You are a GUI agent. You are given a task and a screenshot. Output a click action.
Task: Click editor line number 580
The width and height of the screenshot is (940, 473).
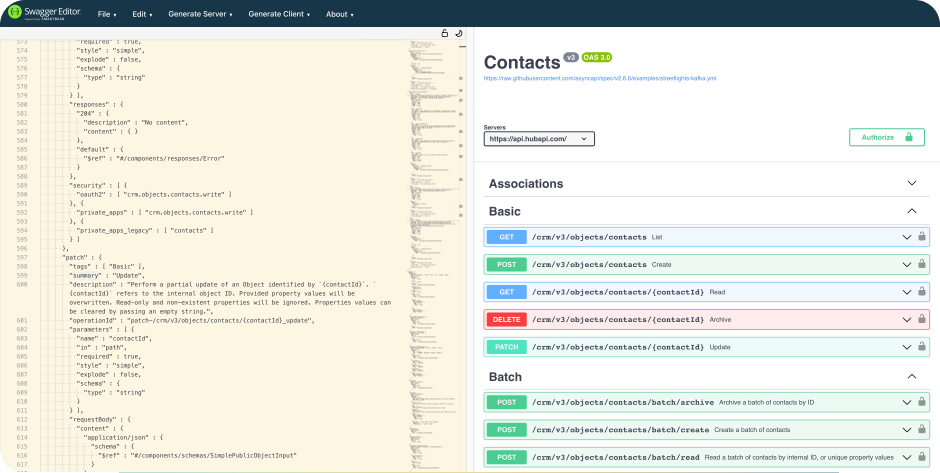[22, 104]
